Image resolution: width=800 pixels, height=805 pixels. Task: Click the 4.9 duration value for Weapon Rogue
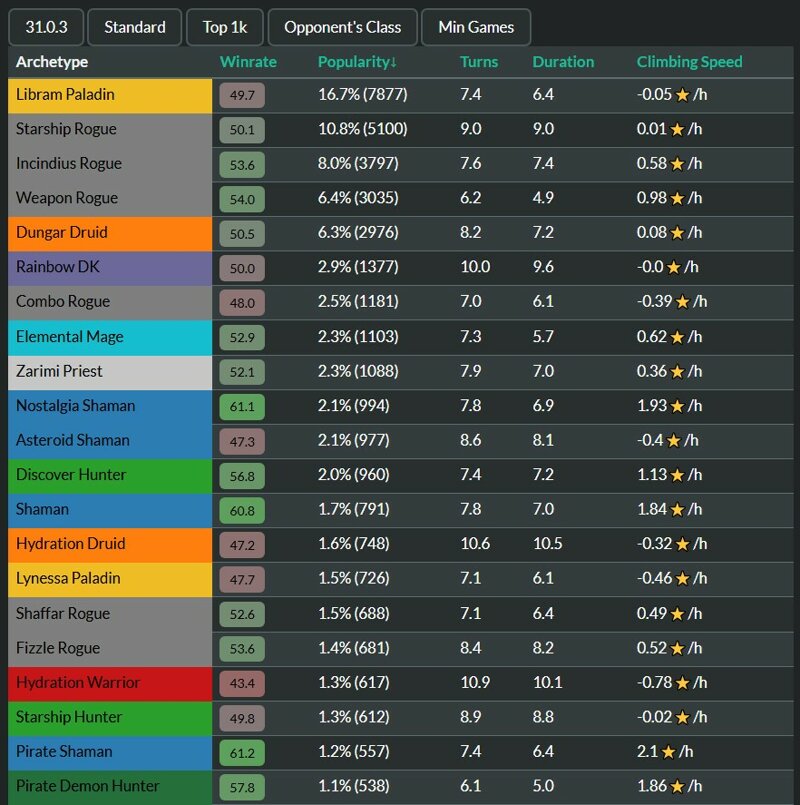[x=543, y=198]
